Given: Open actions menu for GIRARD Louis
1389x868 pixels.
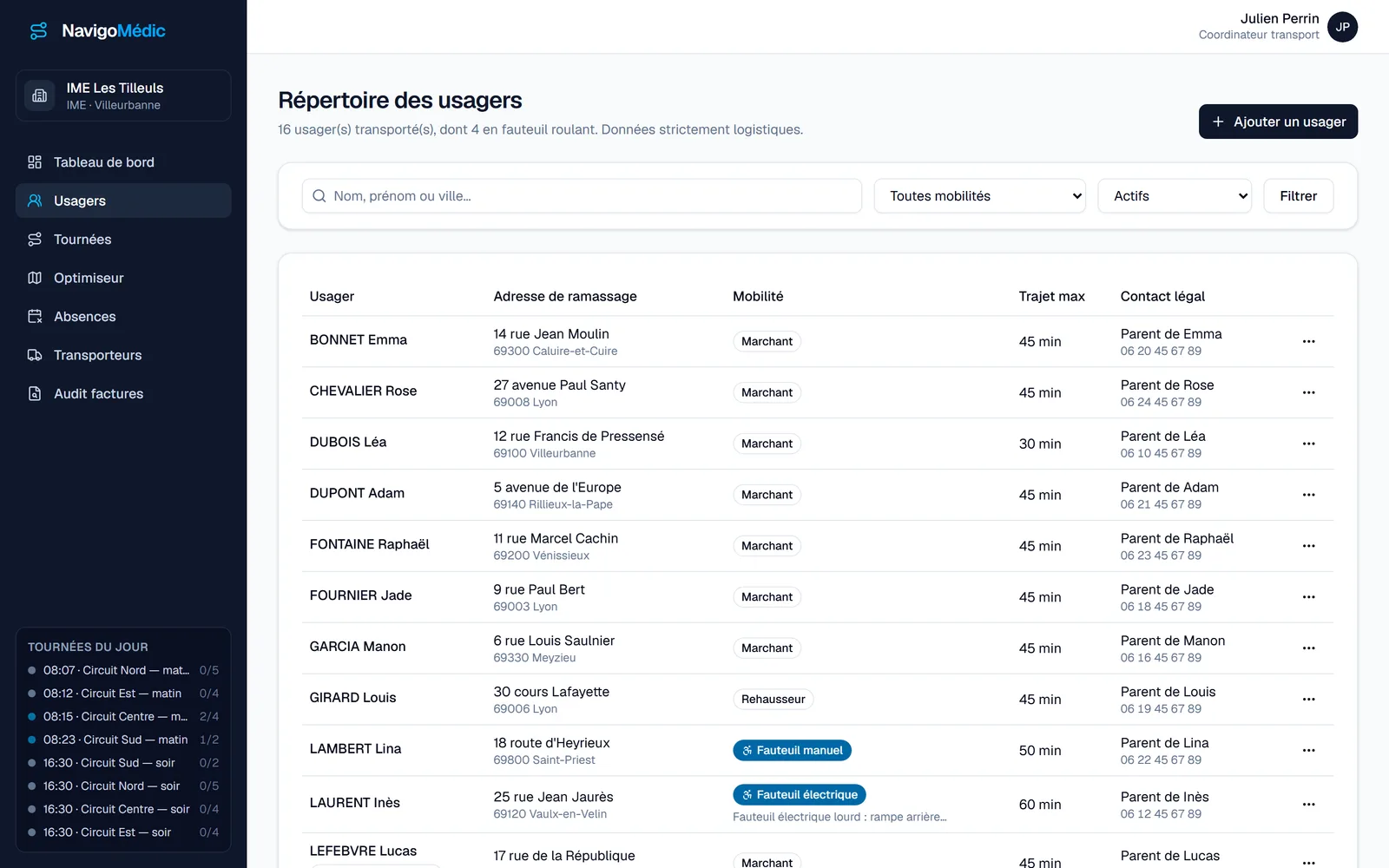Looking at the screenshot, I should tap(1308, 700).
